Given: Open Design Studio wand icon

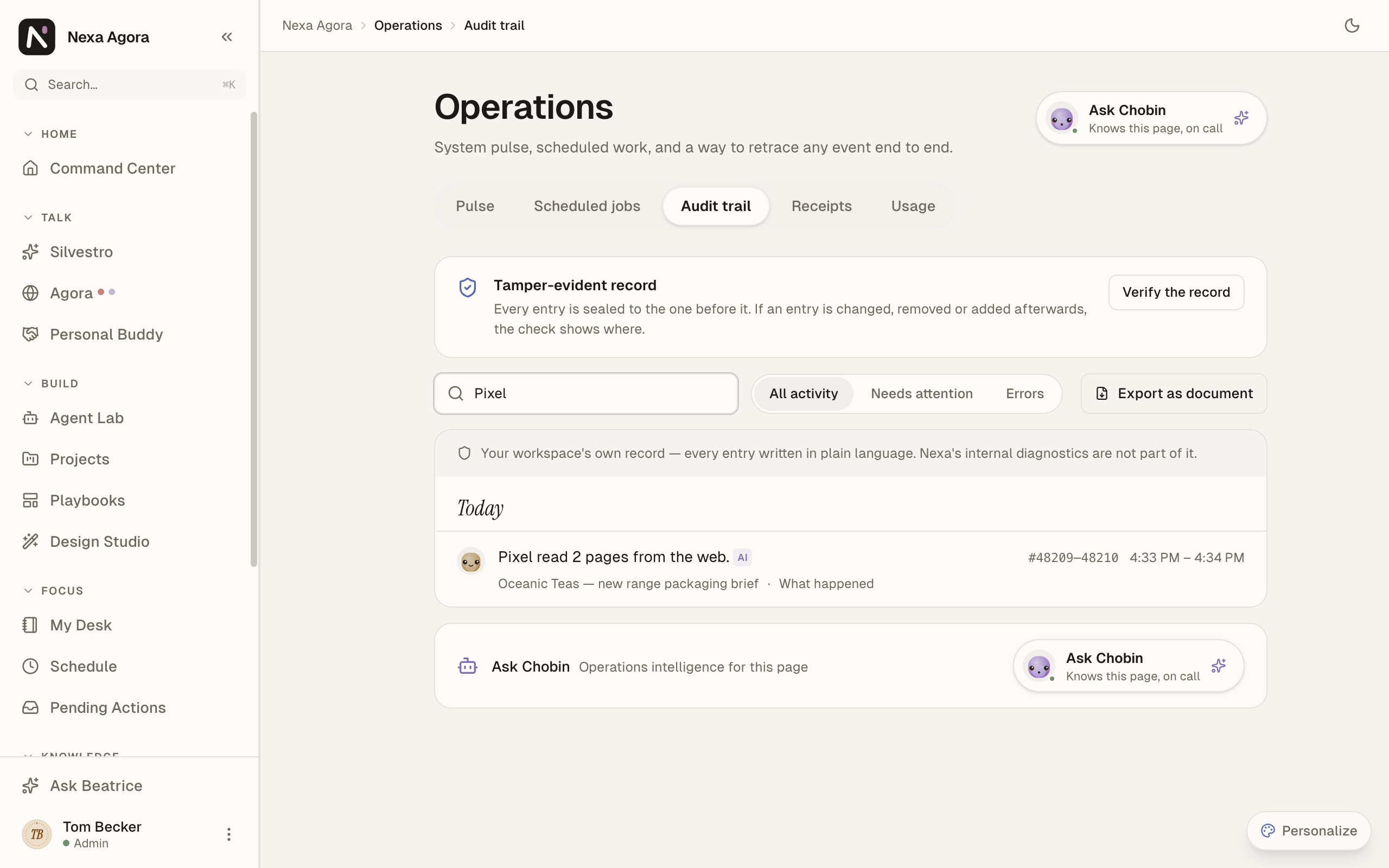Looking at the screenshot, I should click(x=30, y=541).
